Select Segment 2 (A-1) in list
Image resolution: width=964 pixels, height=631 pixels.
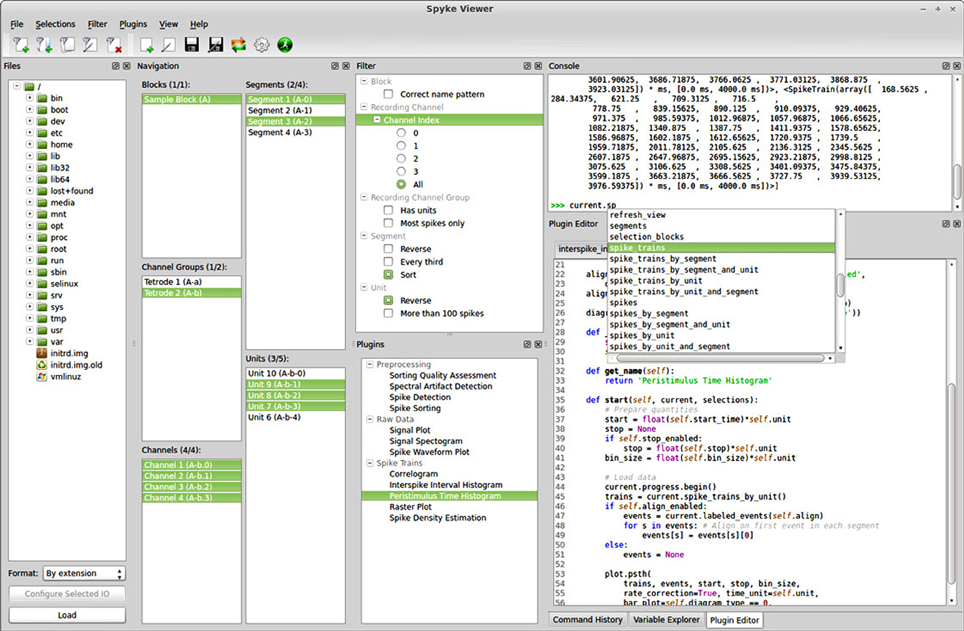coord(296,111)
